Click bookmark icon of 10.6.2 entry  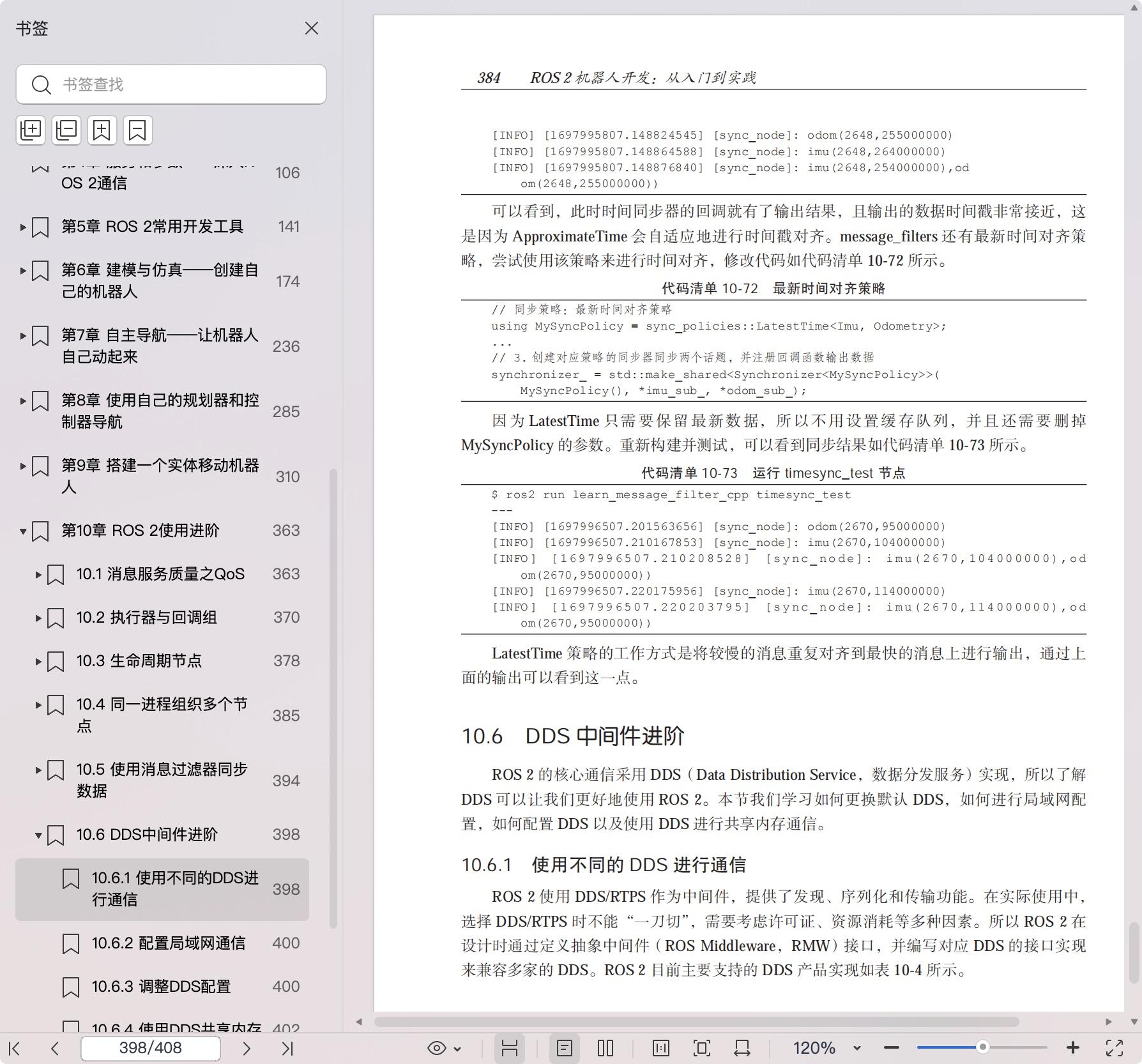tap(71, 944)
